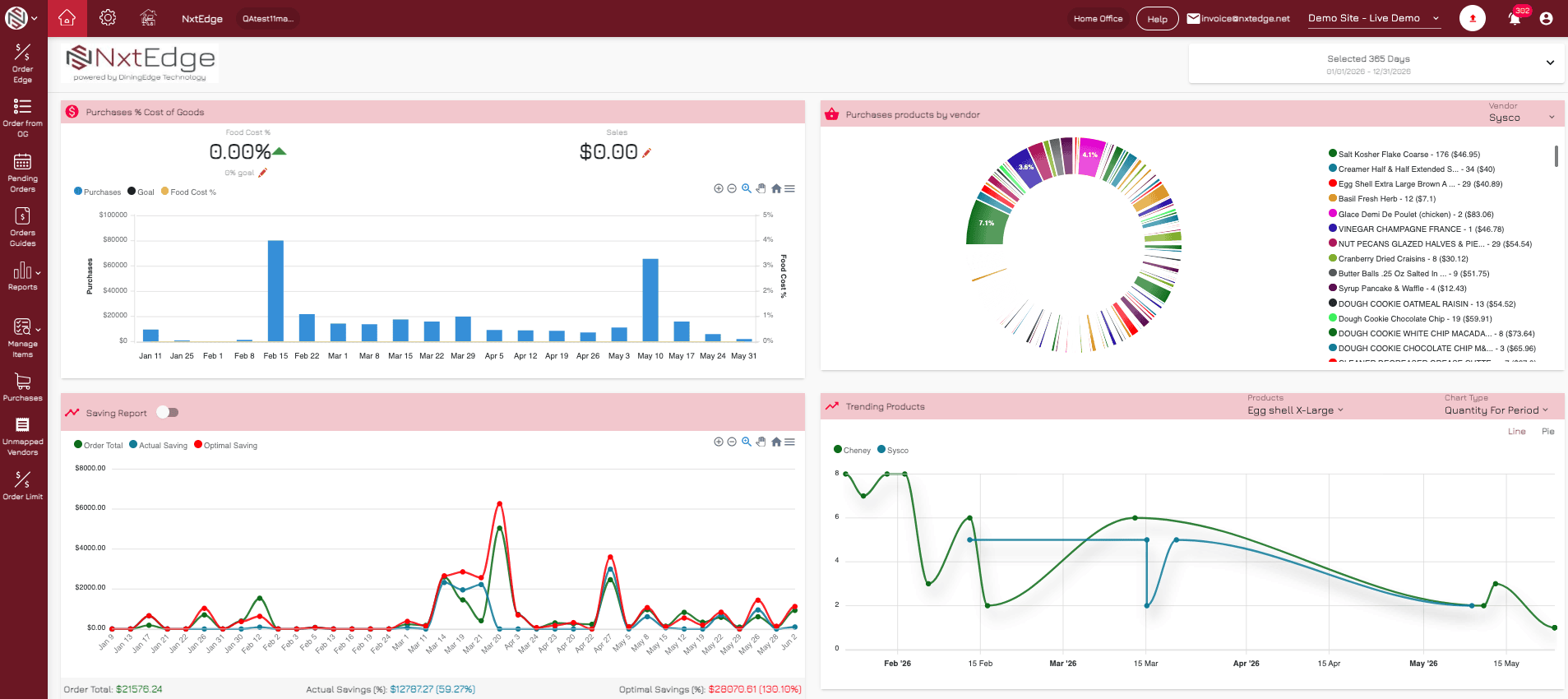1568x699 pixels.
Task: Reset zoom home icon on Saving Report chart
Action: point(776,442)
